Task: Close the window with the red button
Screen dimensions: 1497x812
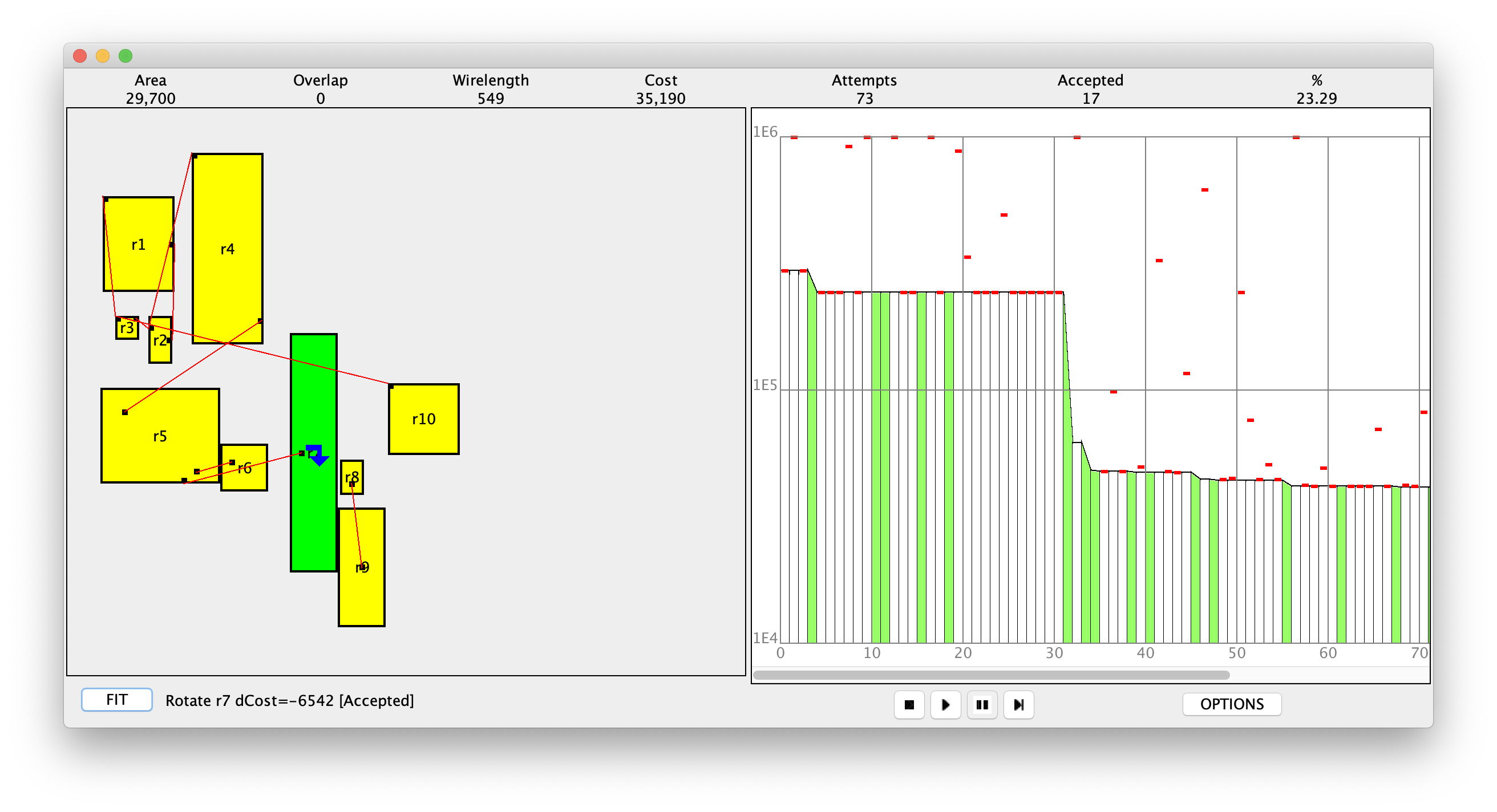Action: 80,56
